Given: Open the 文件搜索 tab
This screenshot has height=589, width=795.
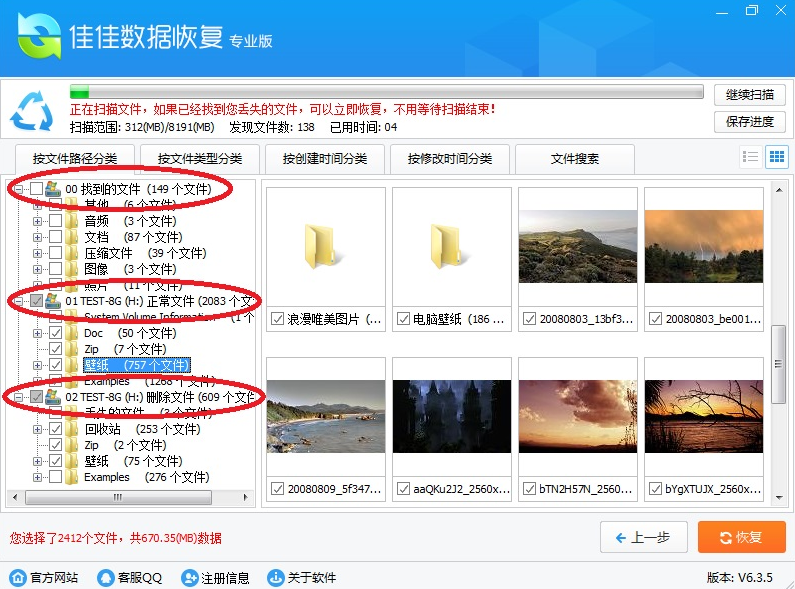Looking at the screenshot, I should pyautogui.click(x=575, y=159).
